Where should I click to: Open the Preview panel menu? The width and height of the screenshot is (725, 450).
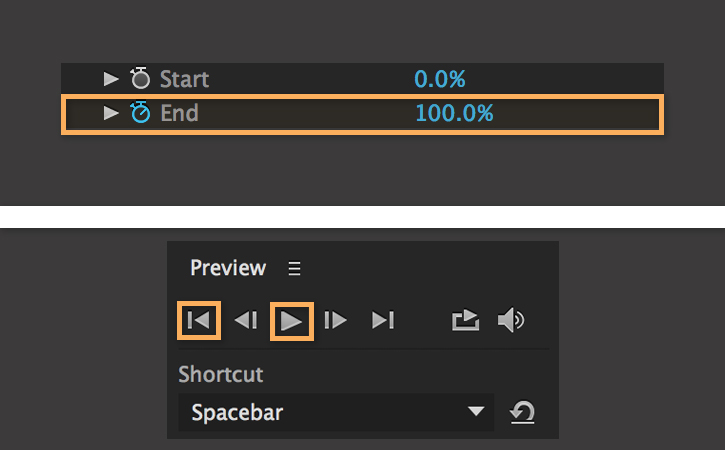point(294,268)
